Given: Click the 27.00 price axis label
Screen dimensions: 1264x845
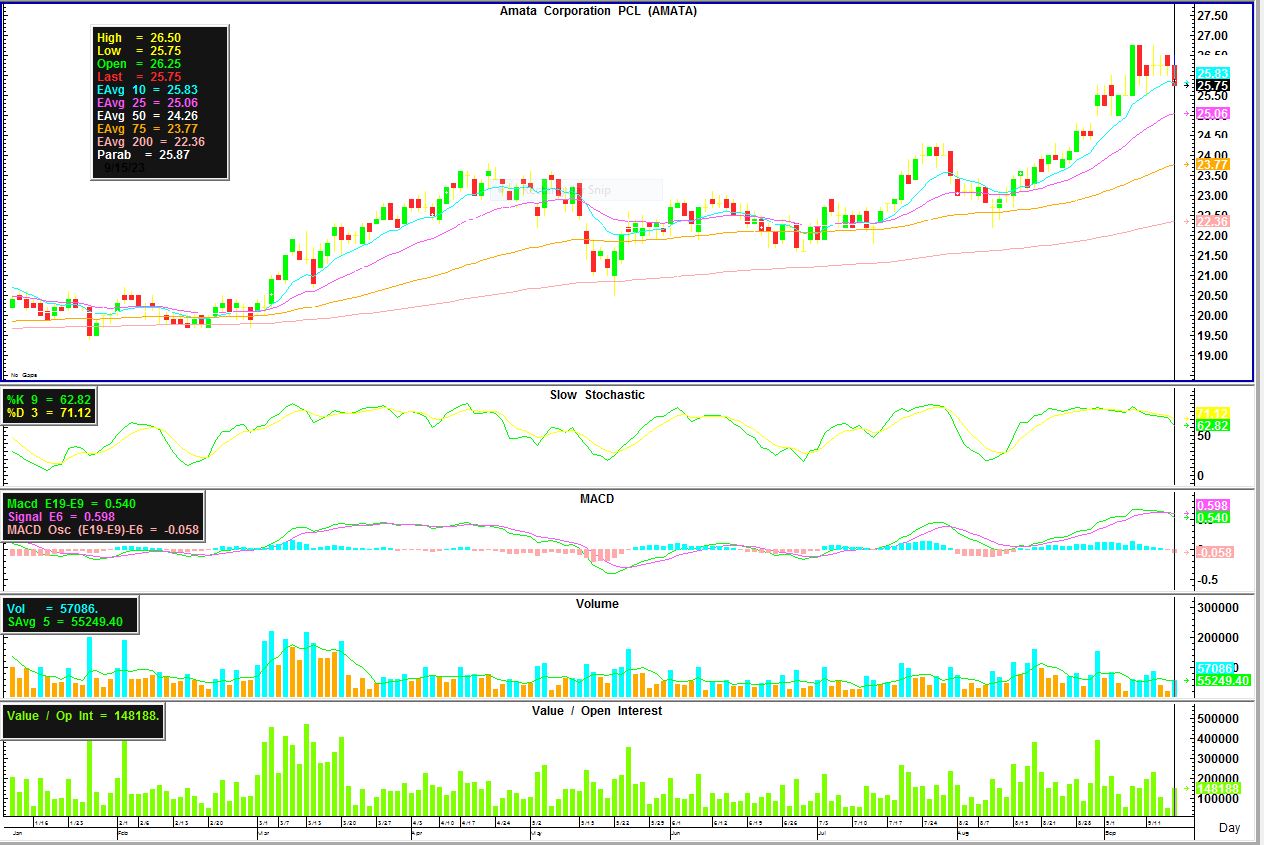Looking at the screenshot, I should [1212, 36].
